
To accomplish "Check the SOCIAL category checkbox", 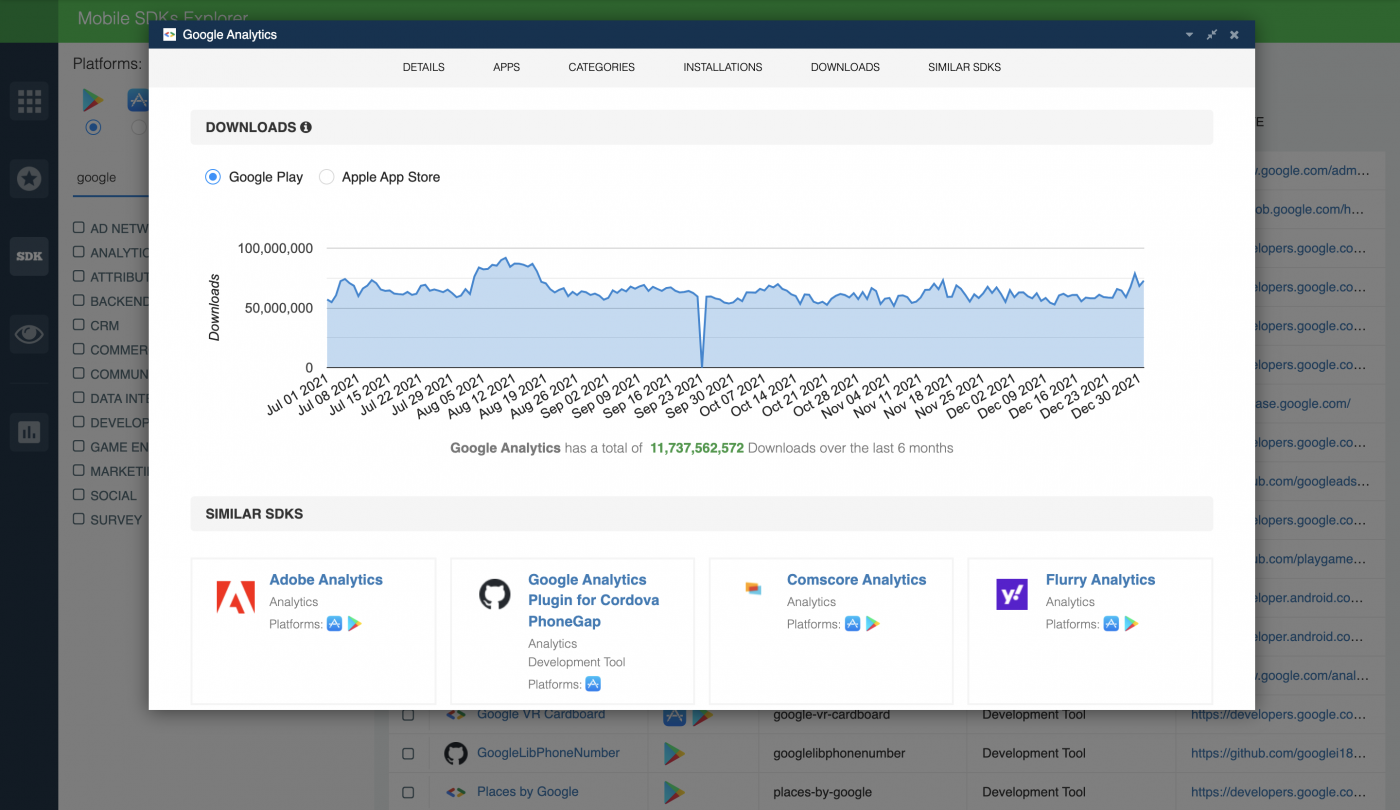I will [x=79, y=495].
